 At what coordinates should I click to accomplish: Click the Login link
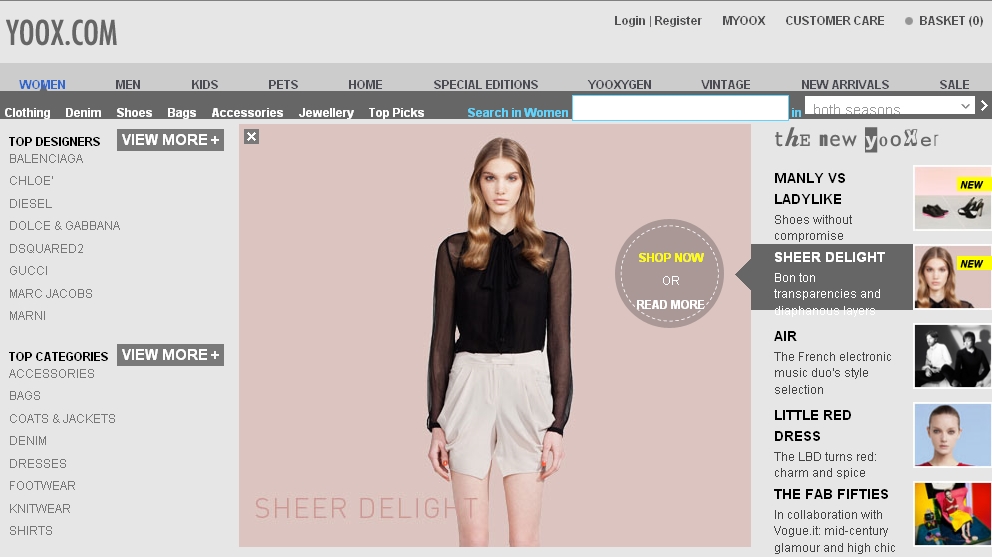[629, 21]
